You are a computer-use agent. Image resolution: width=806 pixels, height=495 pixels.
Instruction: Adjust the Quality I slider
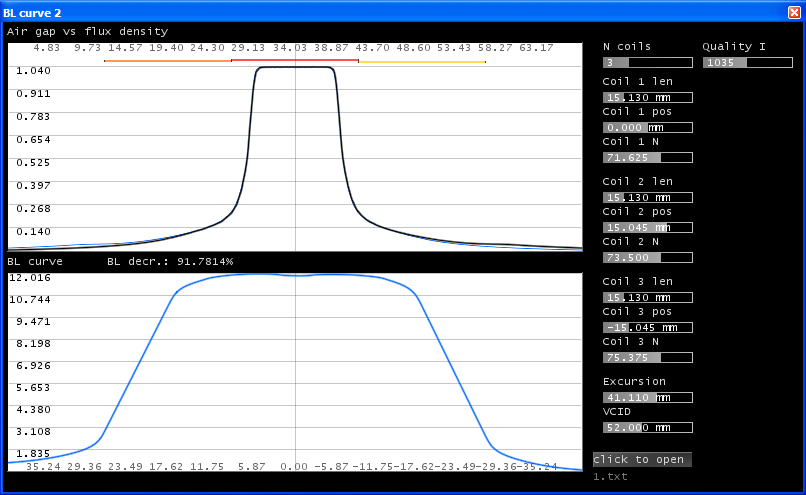click(x=748, y=63)
